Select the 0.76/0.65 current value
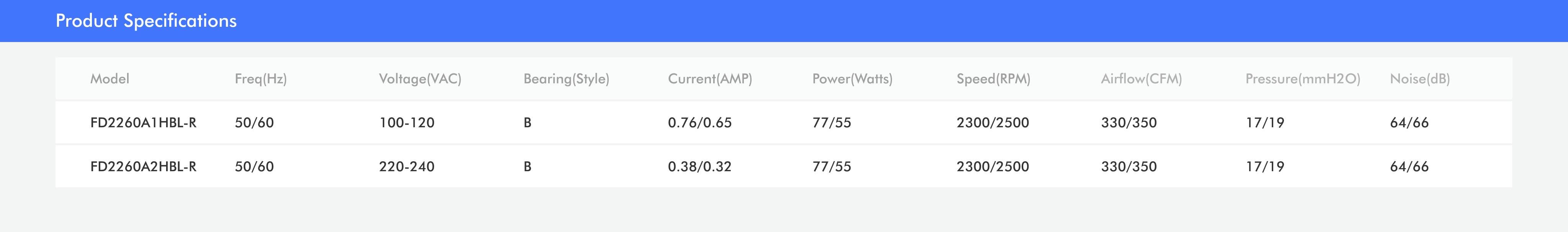 tap(699, 123)
